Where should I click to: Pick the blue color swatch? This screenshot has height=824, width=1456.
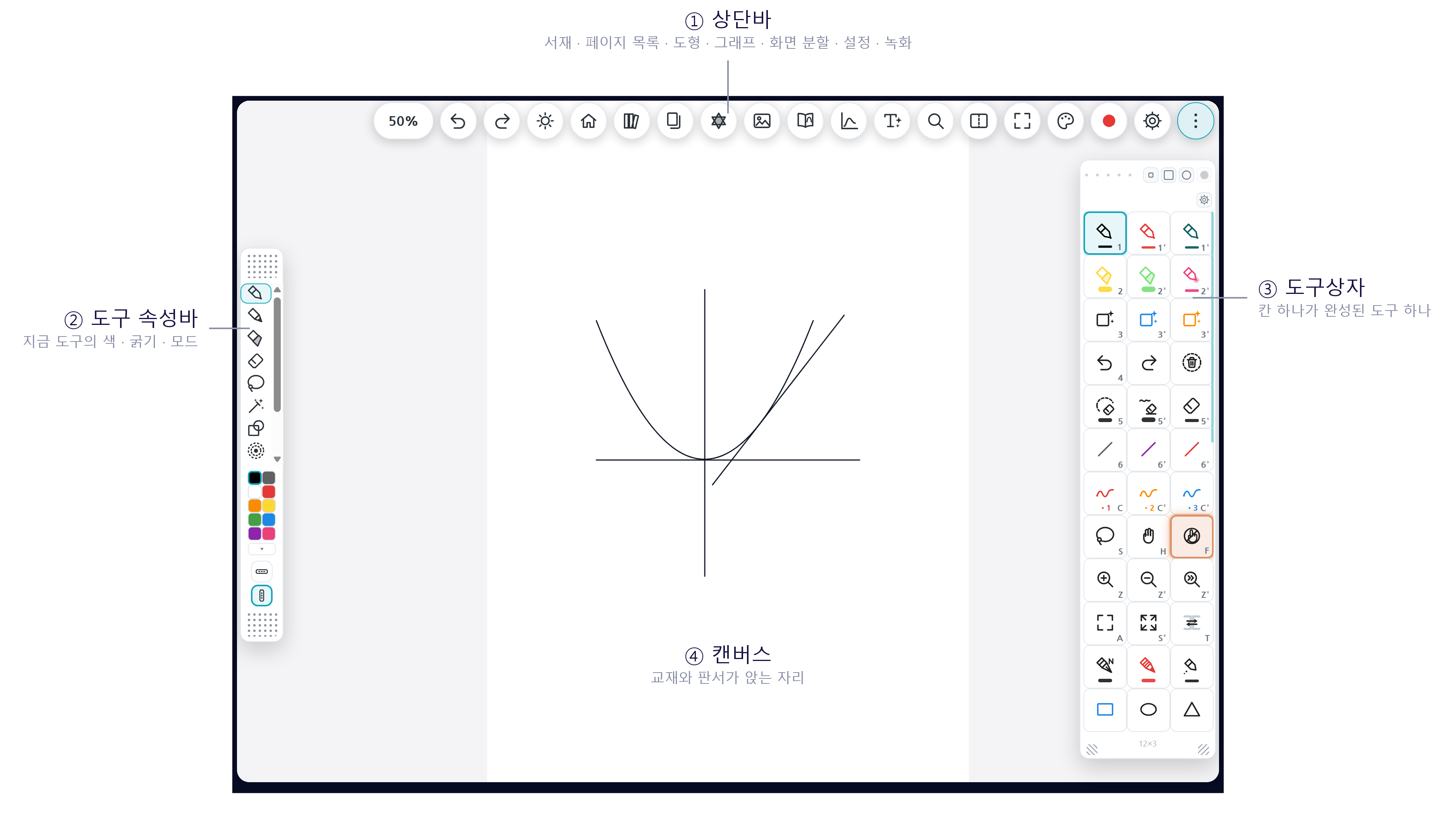click(x=269, y=520)
